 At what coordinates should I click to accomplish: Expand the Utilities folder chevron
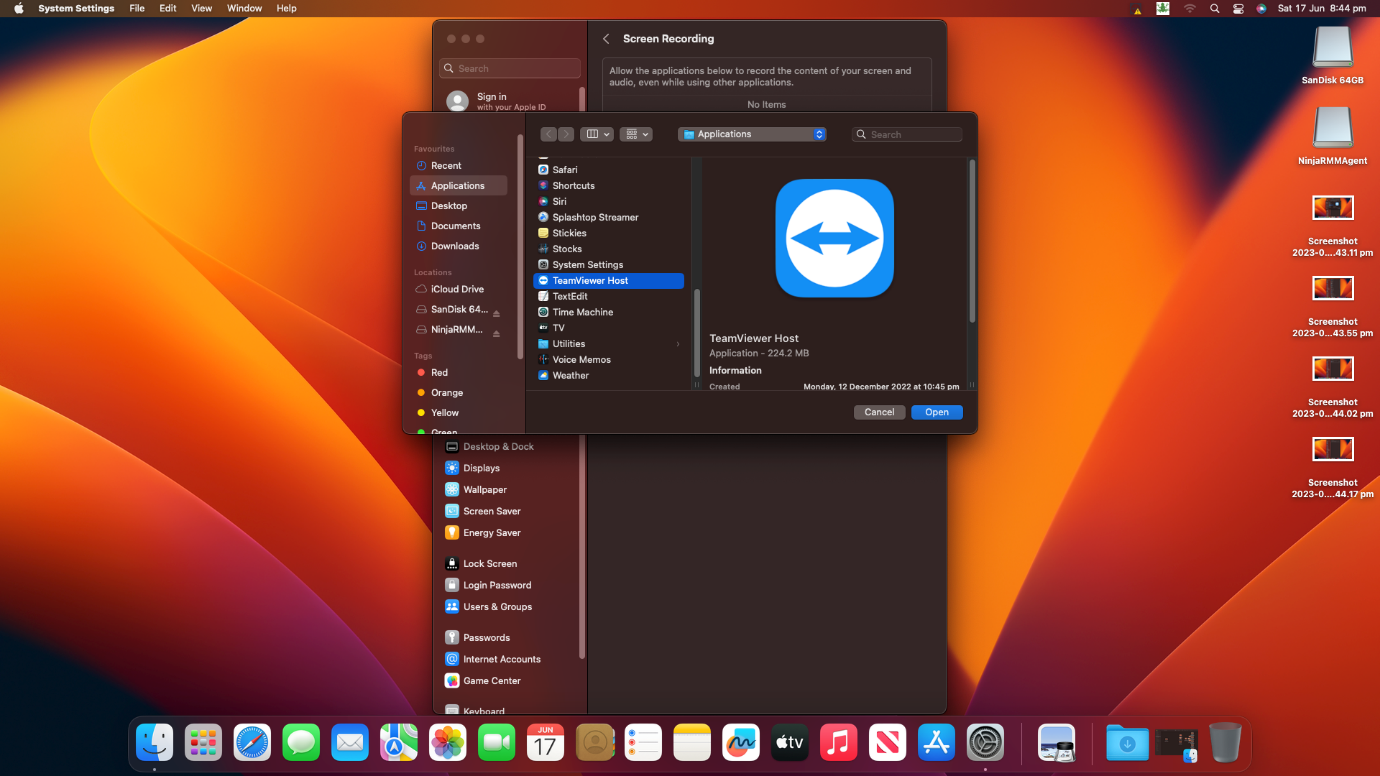pyautogui.click(x=677, y=344)
